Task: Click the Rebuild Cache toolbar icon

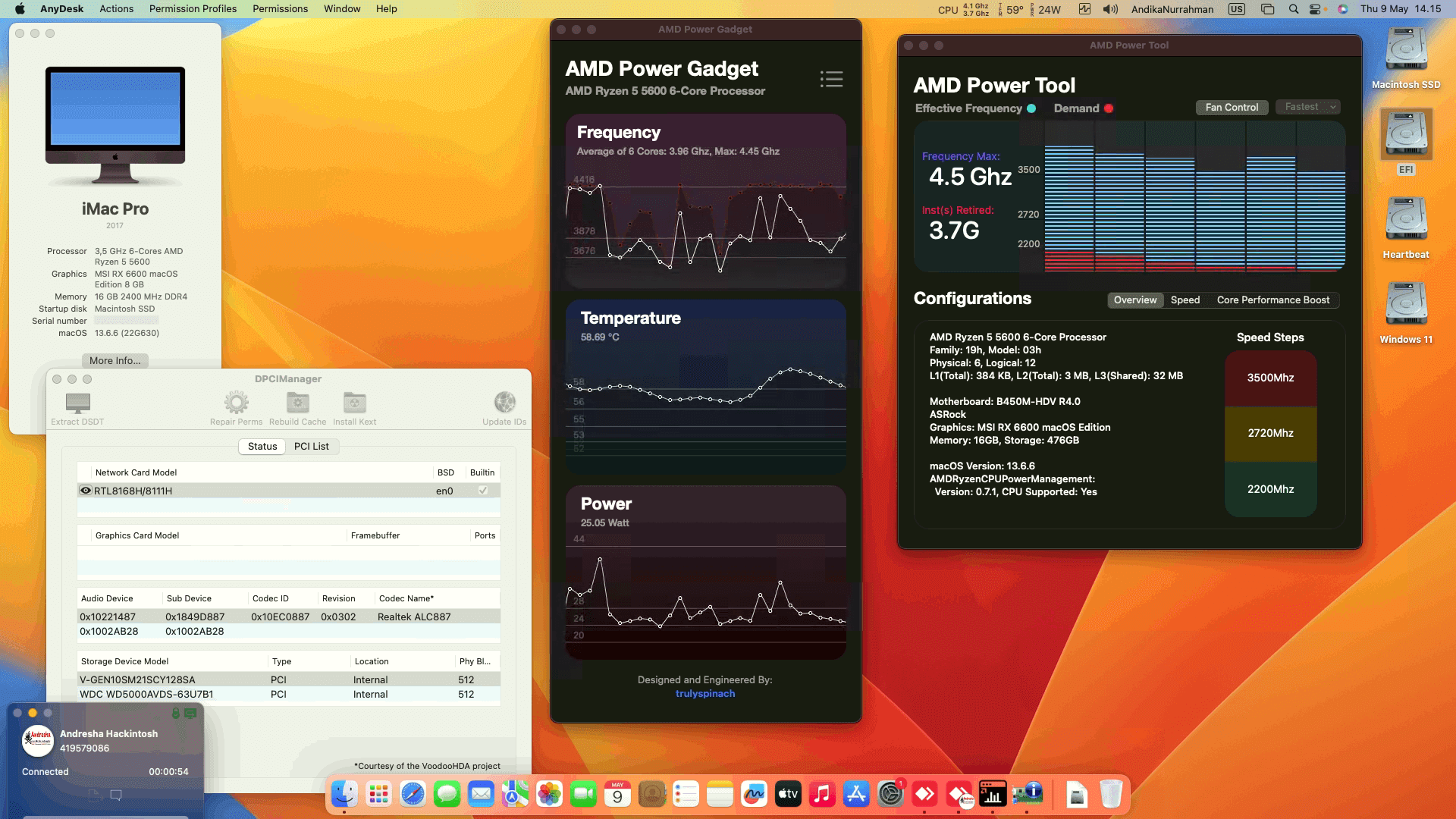Action: coord(297,403)
